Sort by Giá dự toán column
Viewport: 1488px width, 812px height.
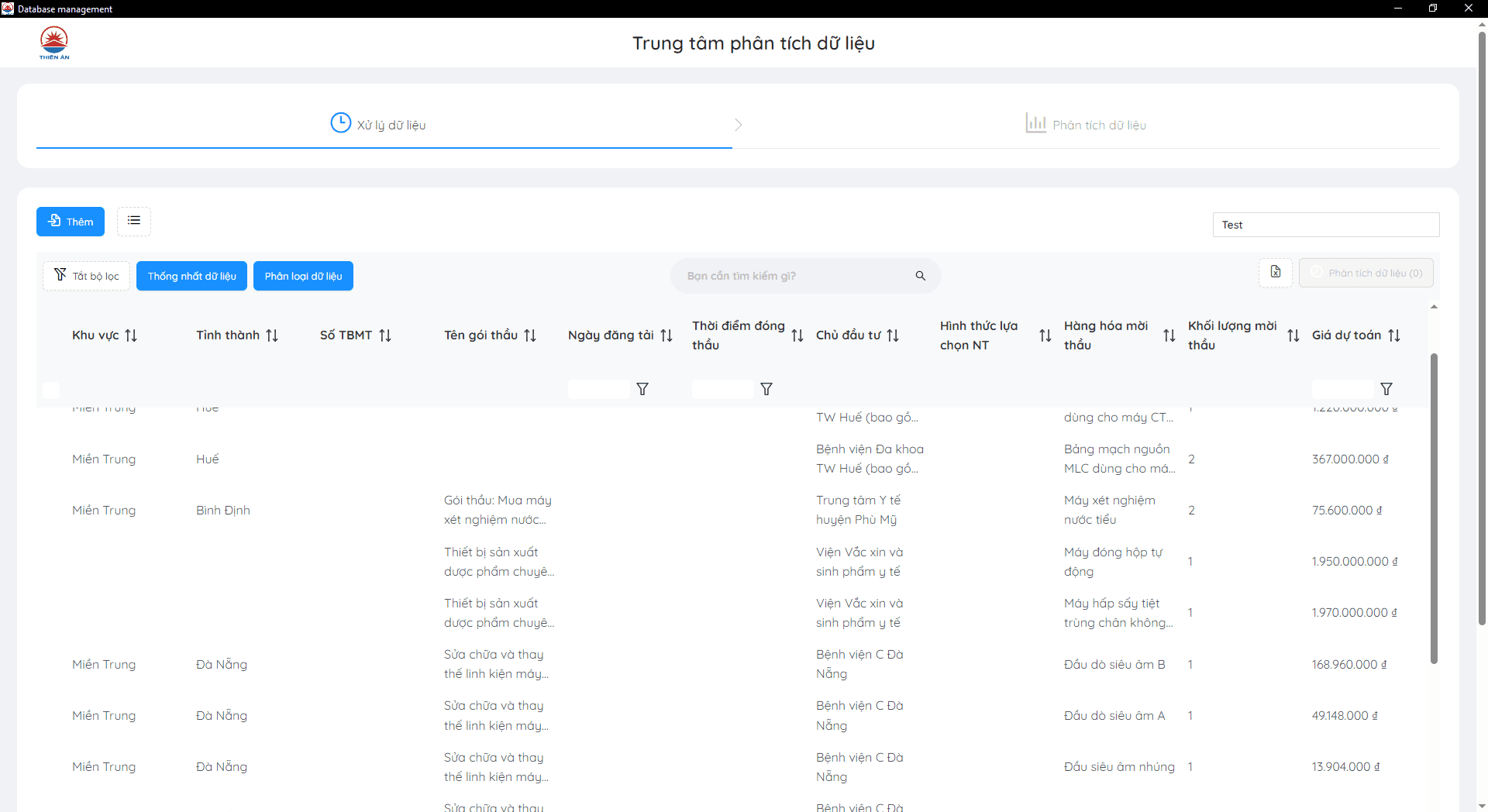click(1394, 335)
